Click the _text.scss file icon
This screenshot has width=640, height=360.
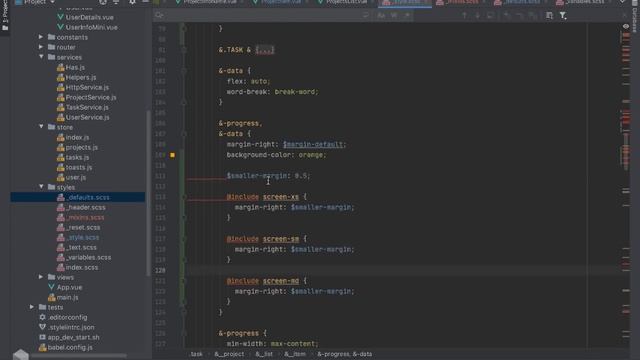coord(60,247)
